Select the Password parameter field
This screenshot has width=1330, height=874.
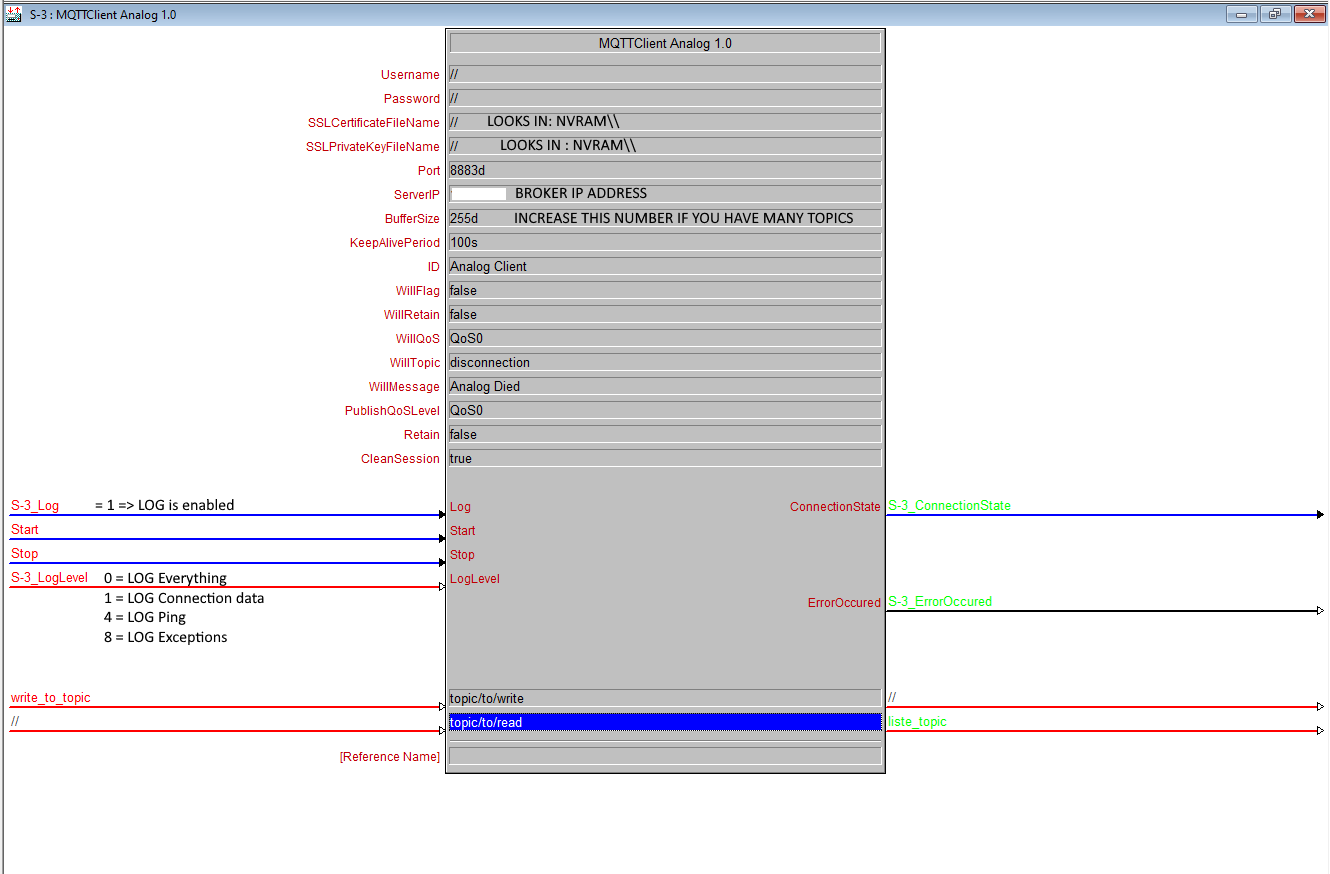pos(665,98)
